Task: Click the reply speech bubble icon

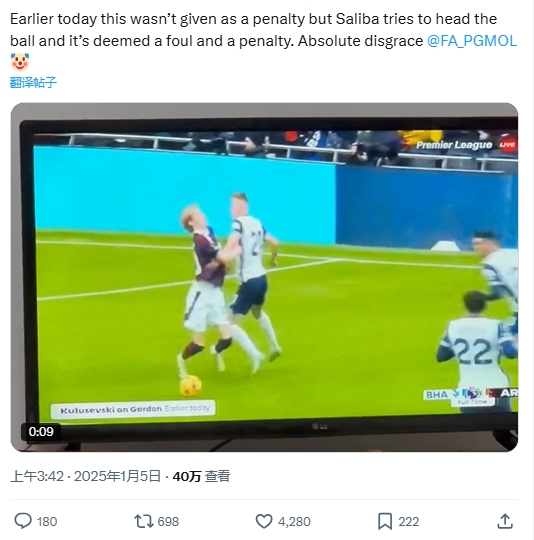Action: tap(23, 521)
